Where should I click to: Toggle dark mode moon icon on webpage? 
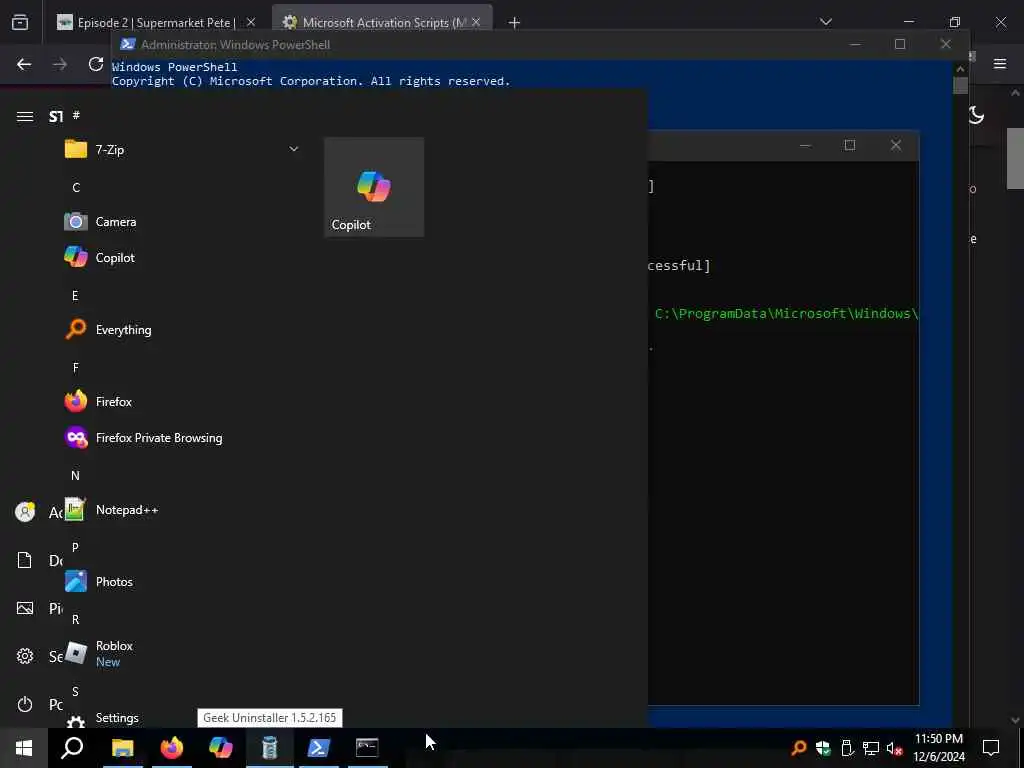tap(976, 116)
